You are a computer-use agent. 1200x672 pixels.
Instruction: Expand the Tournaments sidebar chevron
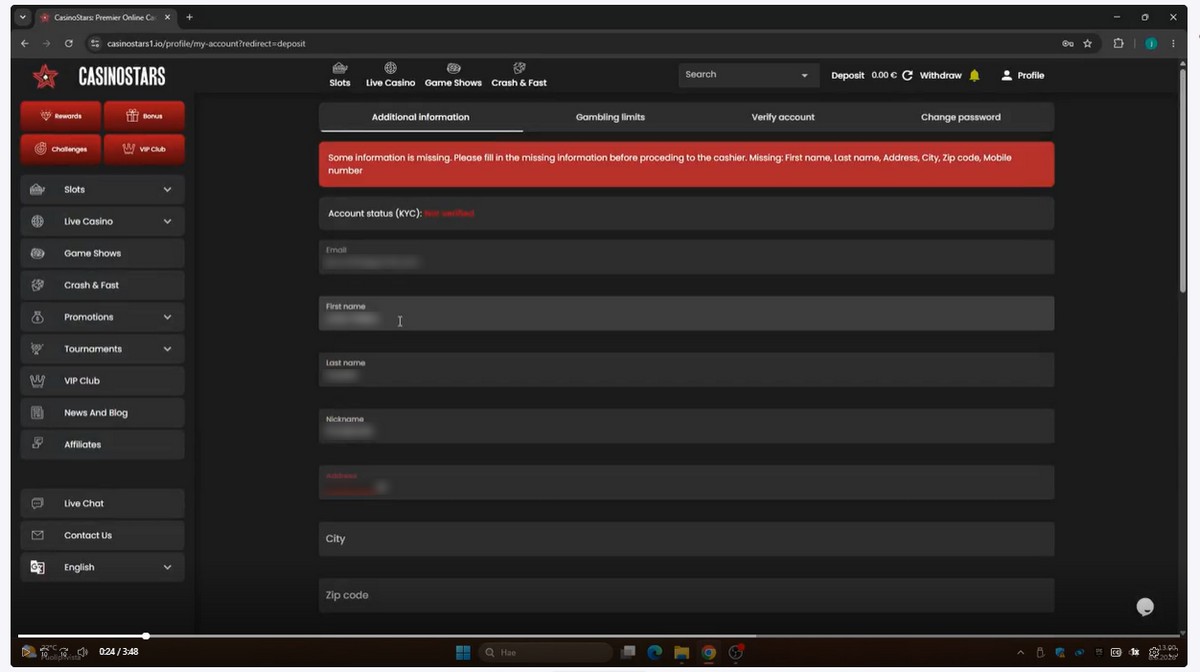pyautogui.click(x=167, y=349)
